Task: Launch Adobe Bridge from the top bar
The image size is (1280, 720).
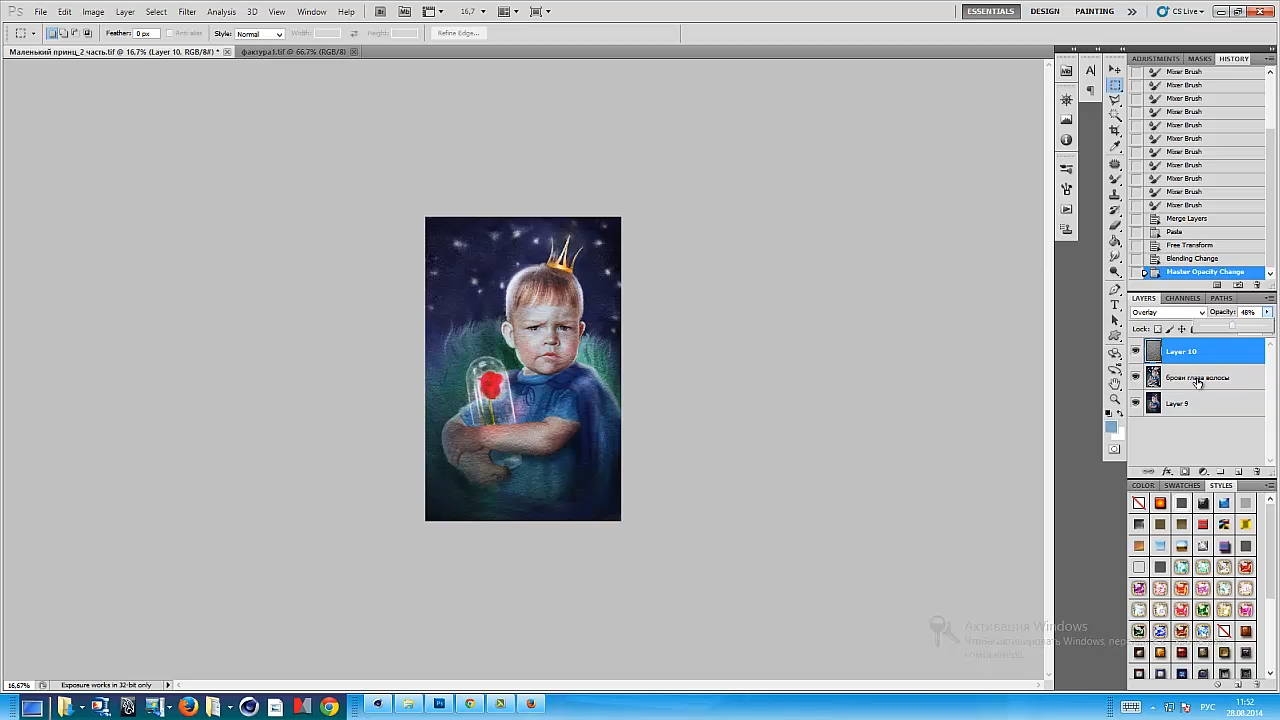Action: (380, 12)
